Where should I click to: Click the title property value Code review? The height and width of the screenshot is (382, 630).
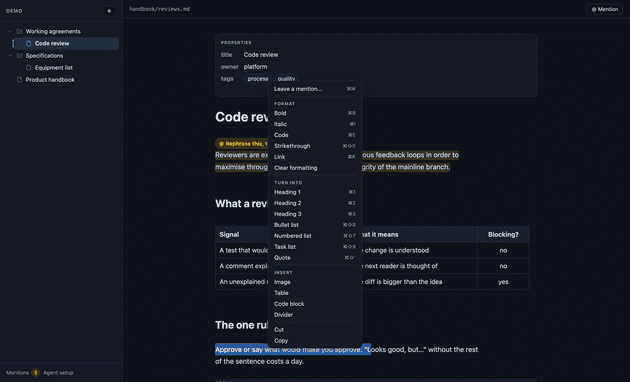coord(261,55)
